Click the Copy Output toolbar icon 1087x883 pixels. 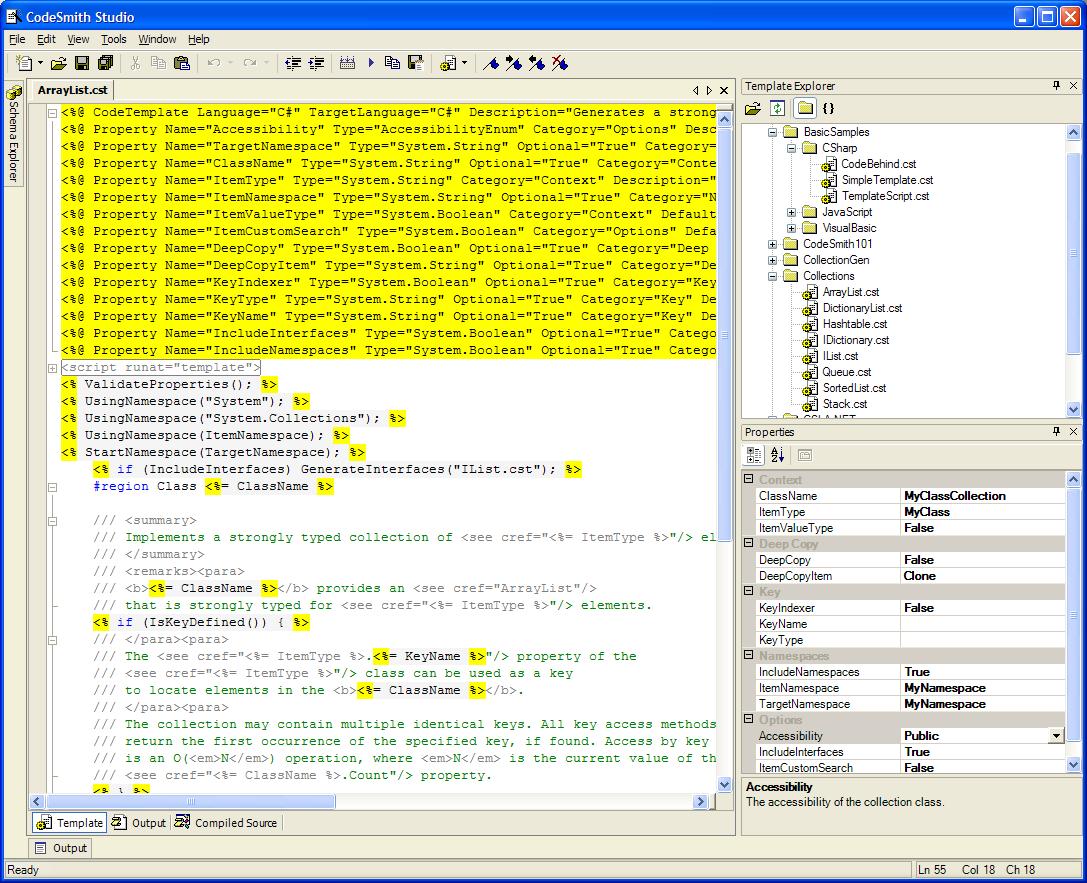[392, 64]
